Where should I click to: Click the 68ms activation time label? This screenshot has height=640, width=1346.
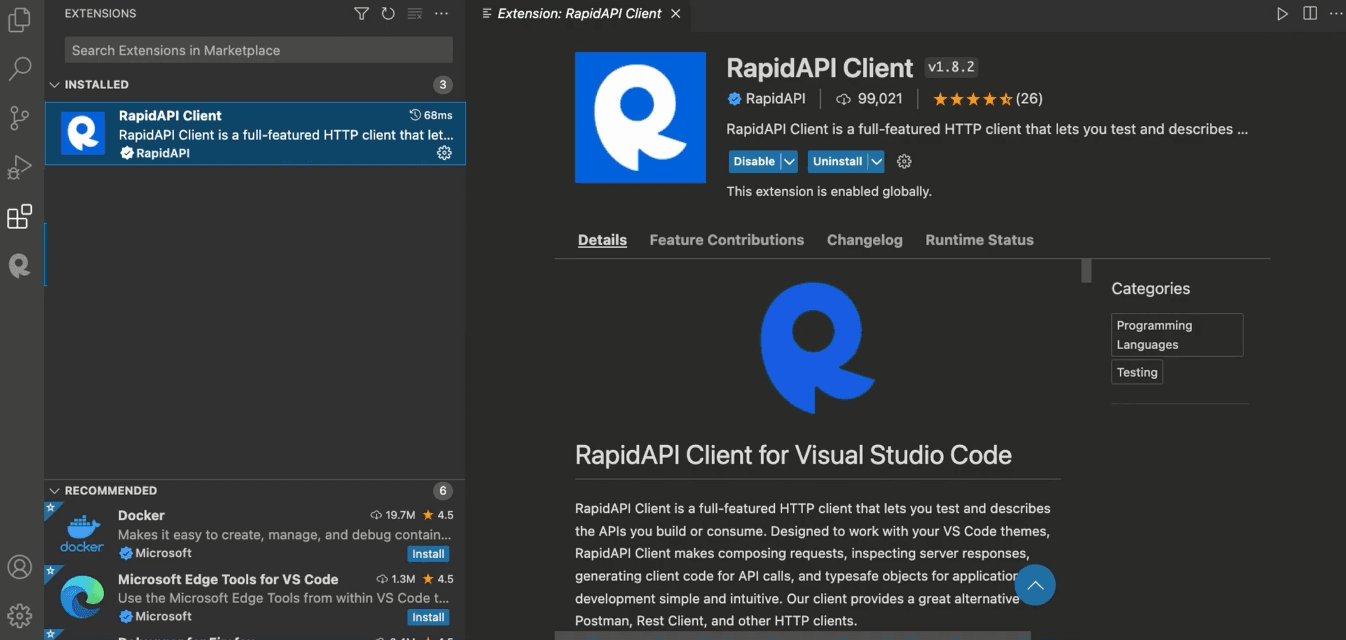(431, 115)
